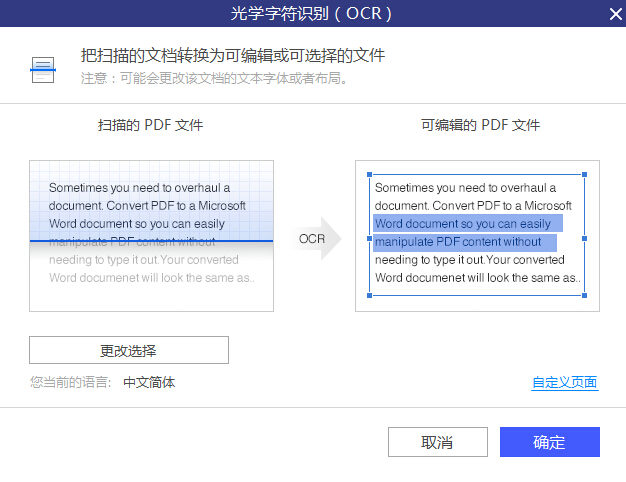
Task: Select the bottom-left corner handle of text box
Action: click(x=369, y=296)
